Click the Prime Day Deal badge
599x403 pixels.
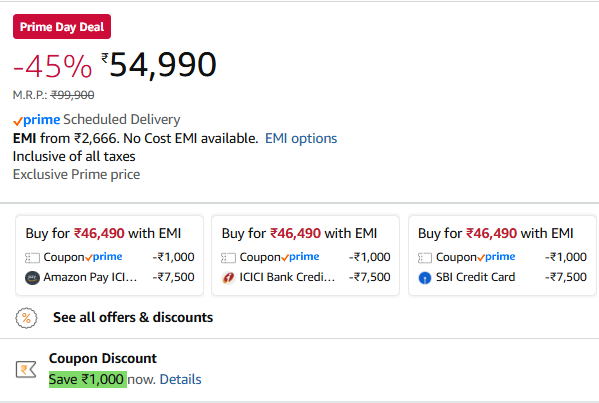coord(62,27)
